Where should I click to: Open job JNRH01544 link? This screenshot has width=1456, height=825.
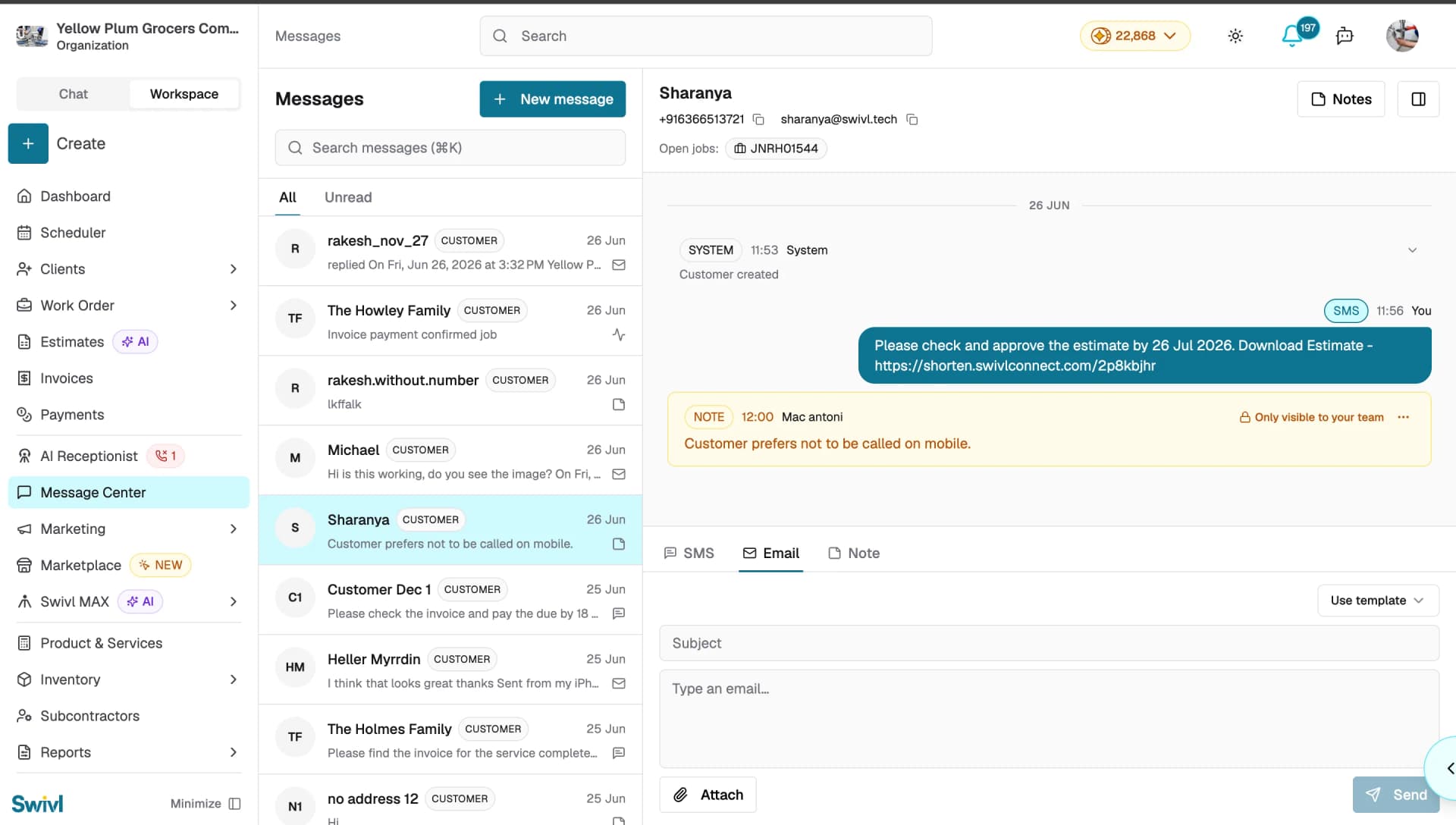coord(776,149)
